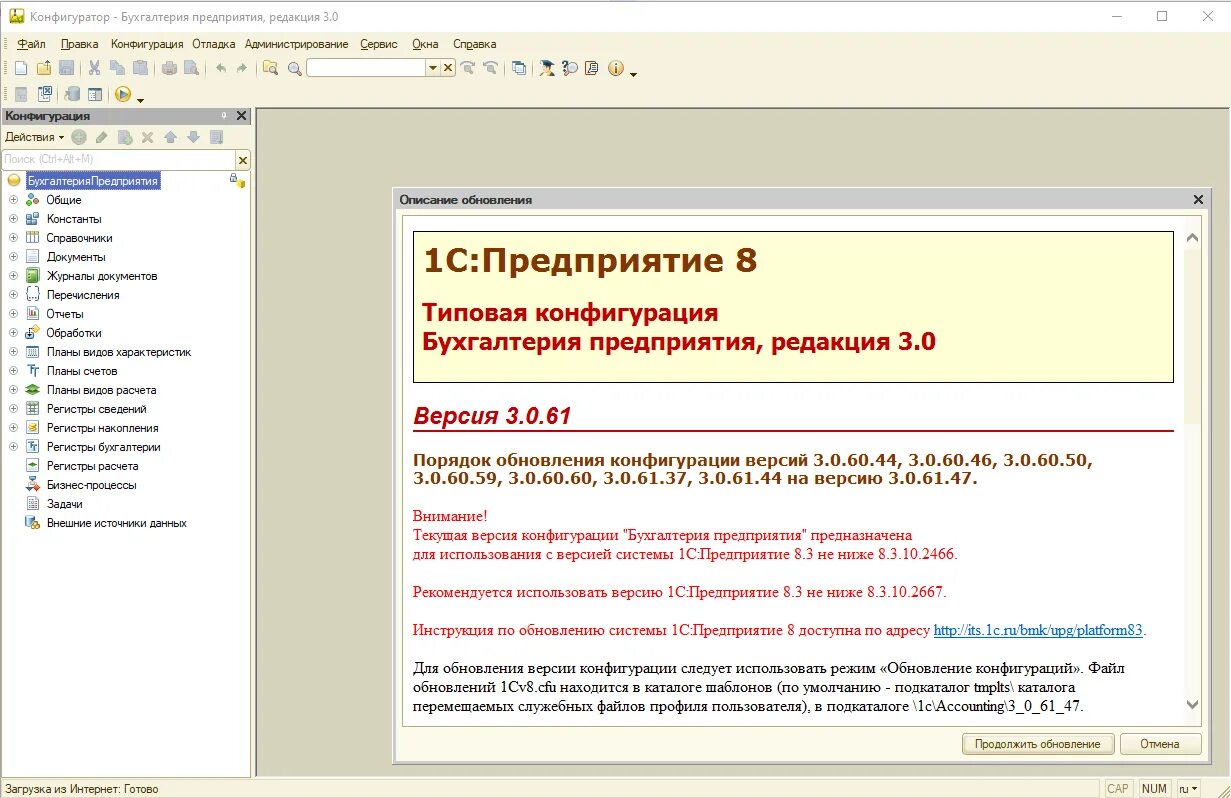The image size is (1231, 798).
Task: Open the Файл menu
Action: [31, 44]
